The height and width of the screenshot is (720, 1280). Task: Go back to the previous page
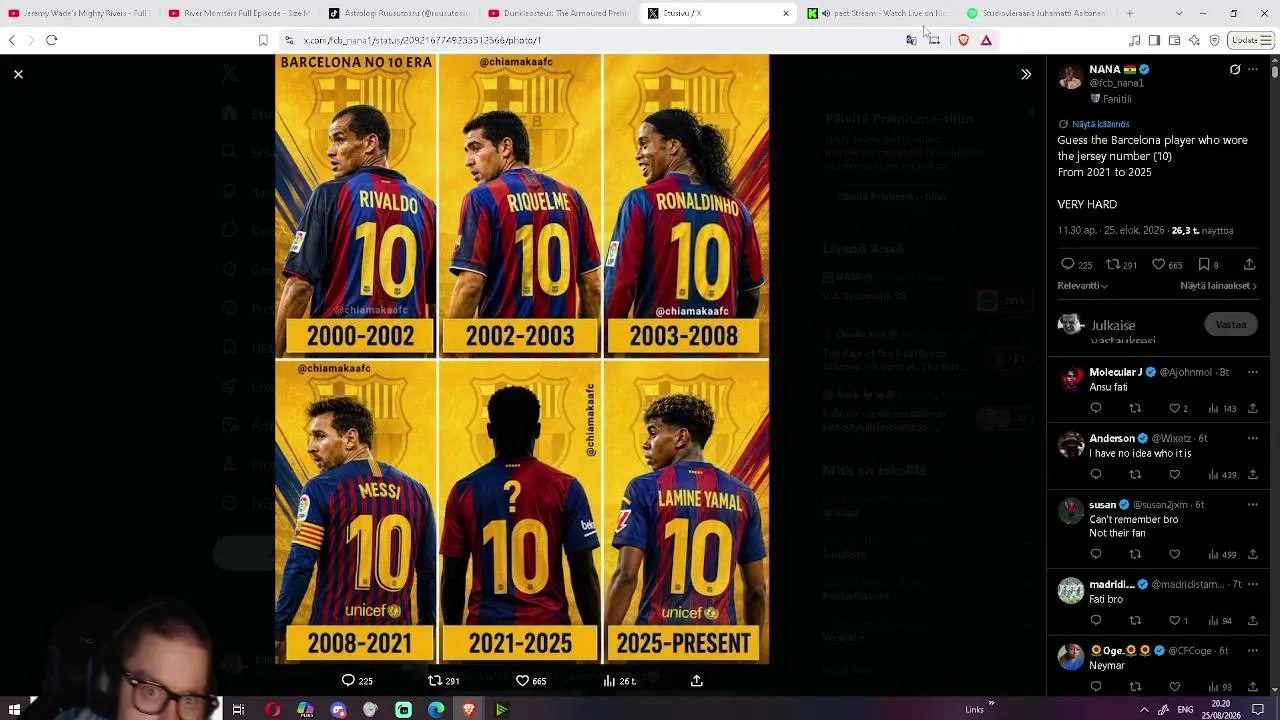coord(12,40)
